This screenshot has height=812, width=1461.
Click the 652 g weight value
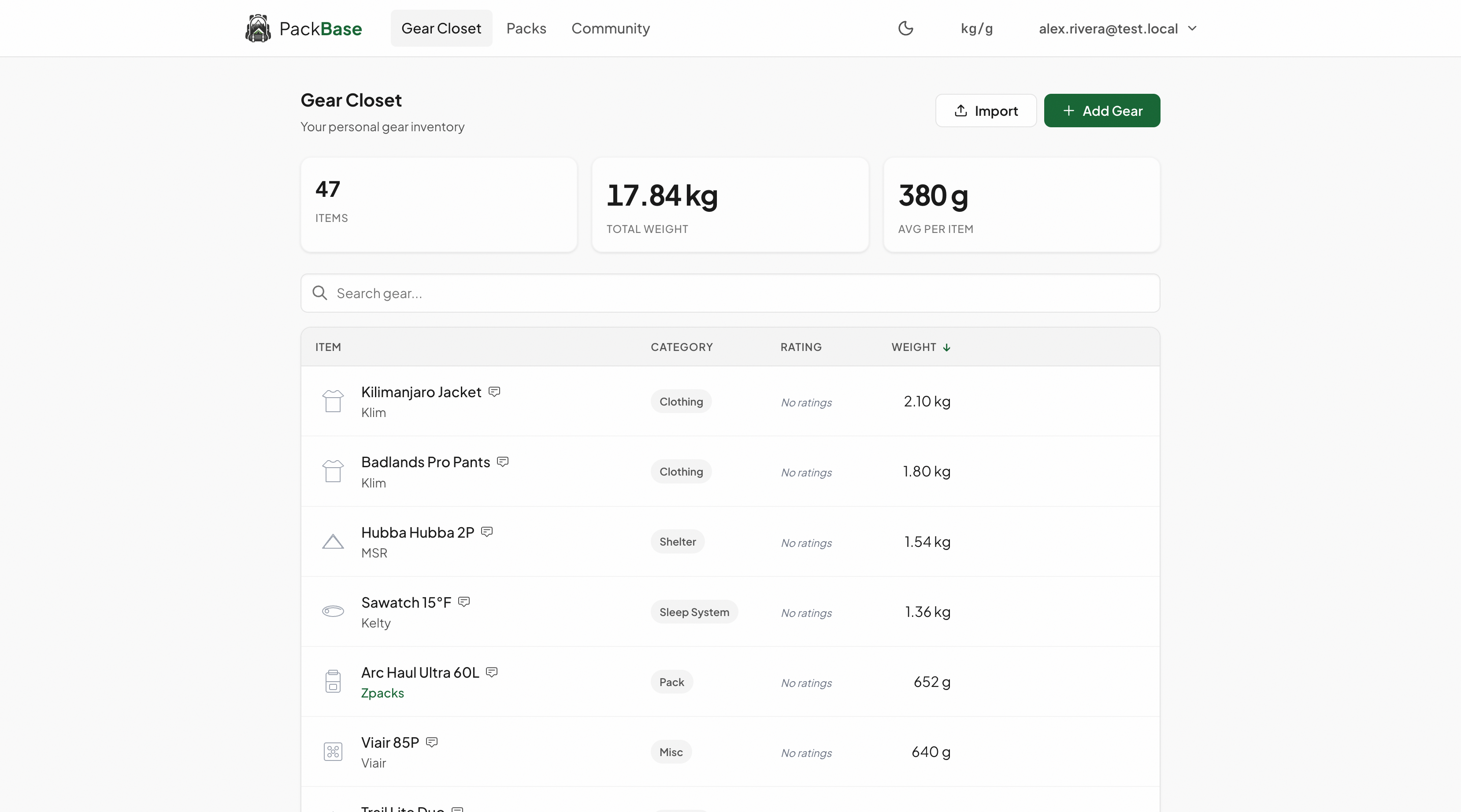[932, 682]
